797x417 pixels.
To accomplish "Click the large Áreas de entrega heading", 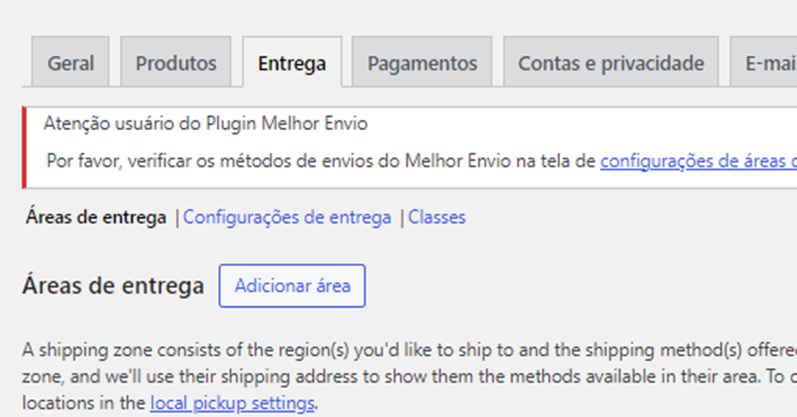I will click(113, 286).
